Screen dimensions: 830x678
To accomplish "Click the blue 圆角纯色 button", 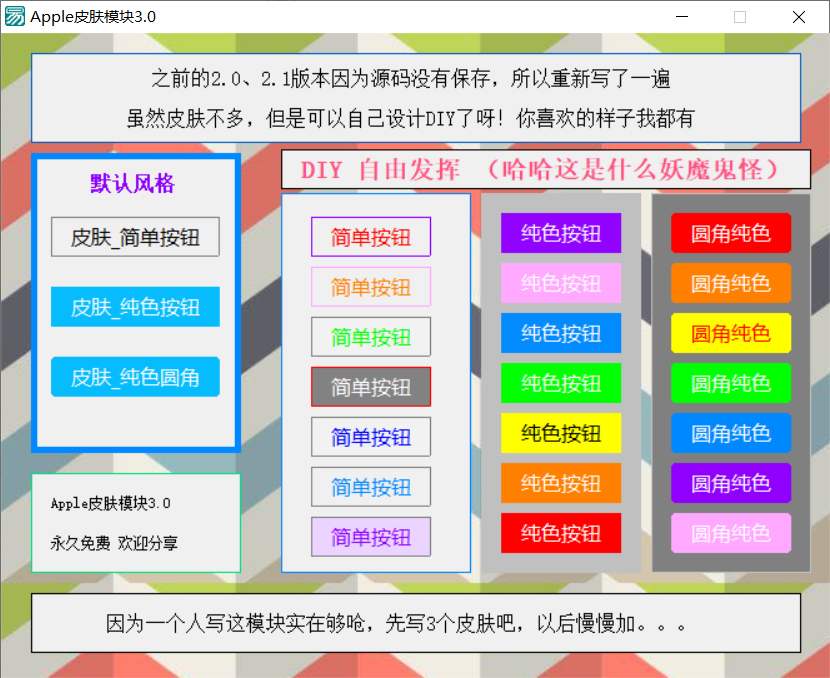I will 731,433.
